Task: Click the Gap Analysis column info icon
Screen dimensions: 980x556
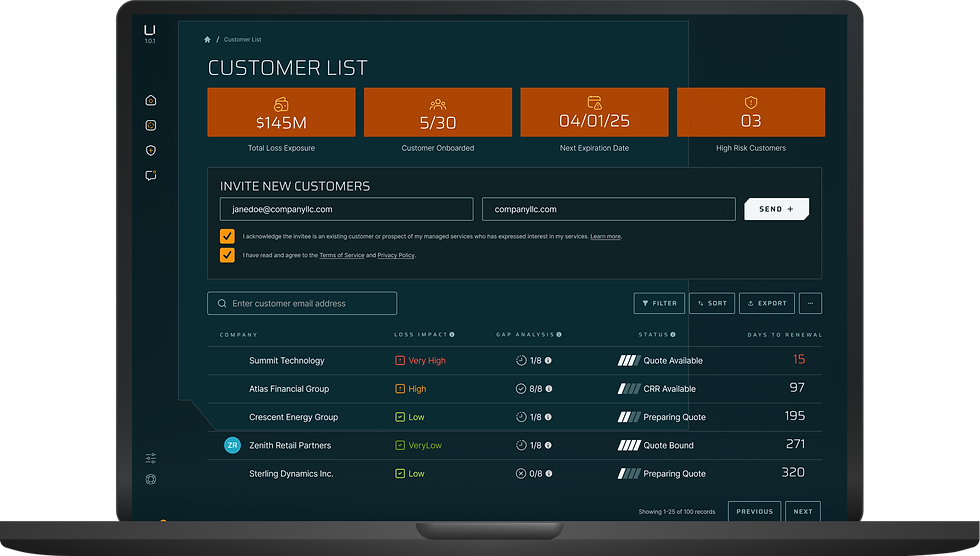Action: [559, 335]
